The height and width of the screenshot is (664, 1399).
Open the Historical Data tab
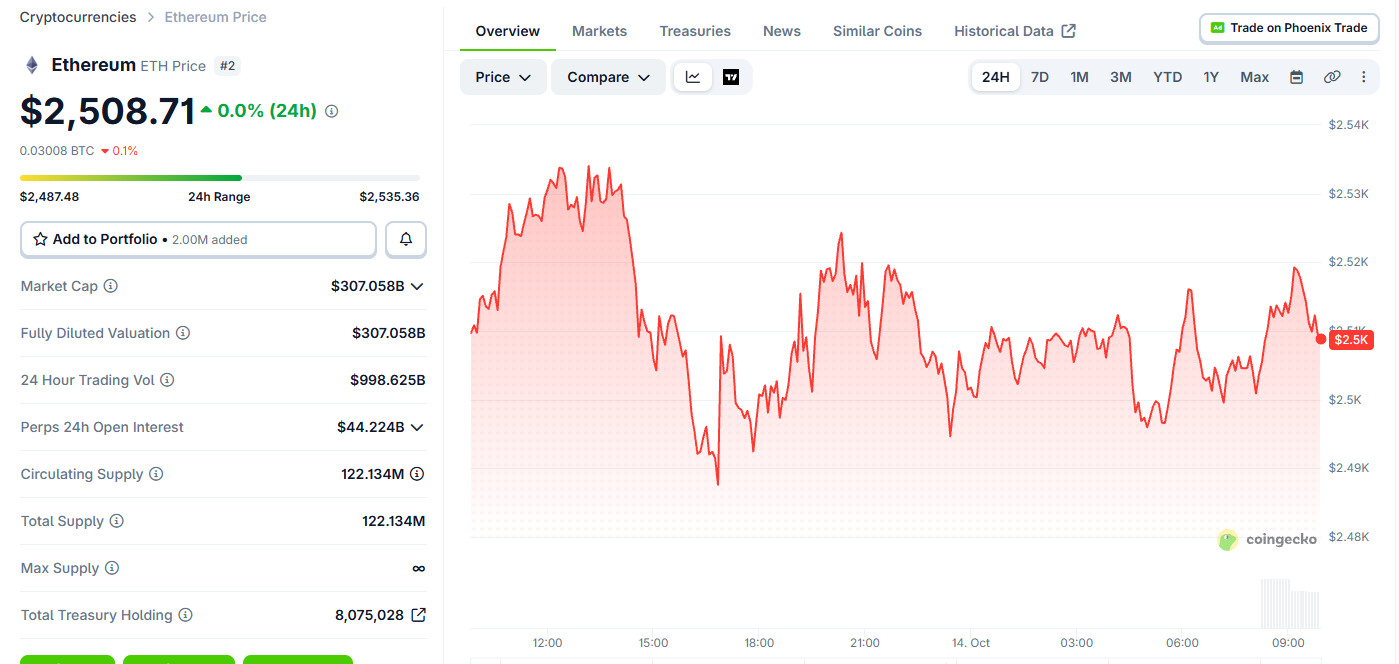click(1015, 31)
